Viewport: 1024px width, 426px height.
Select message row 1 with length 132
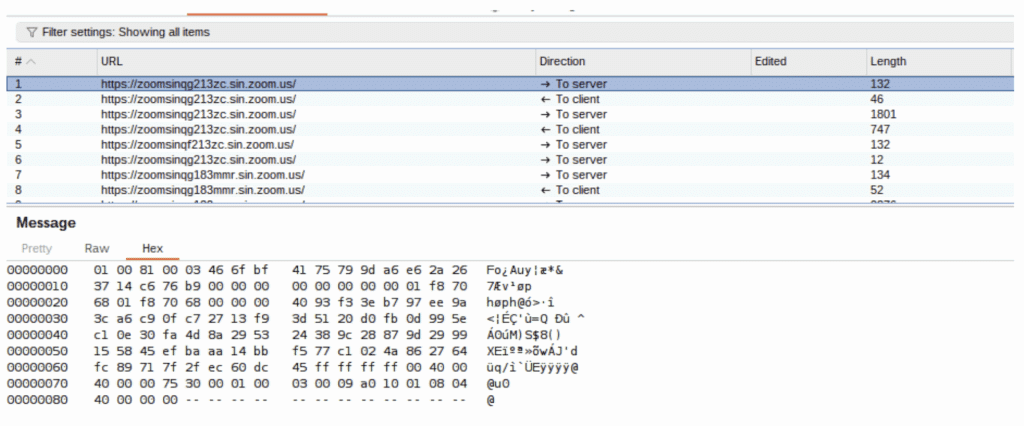[x=509, y=84]
